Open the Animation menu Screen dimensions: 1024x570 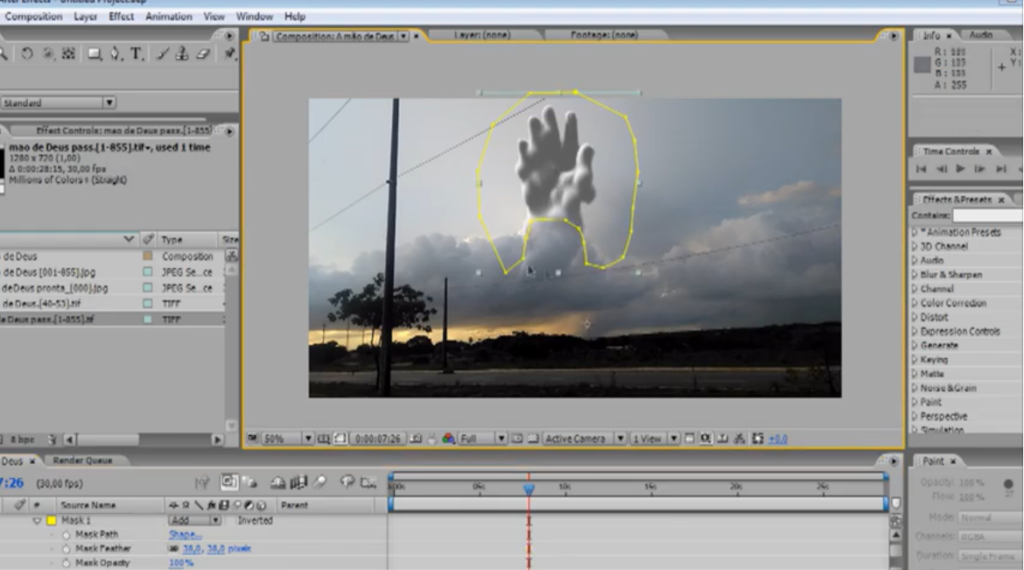click(168, 17)
